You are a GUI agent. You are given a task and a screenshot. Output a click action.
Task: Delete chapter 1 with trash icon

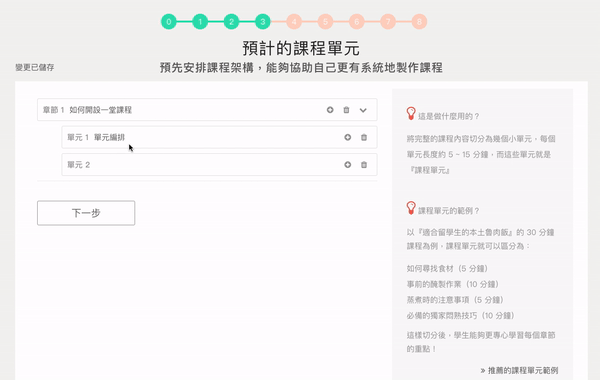pyautogui.click(x=346, y=110)
